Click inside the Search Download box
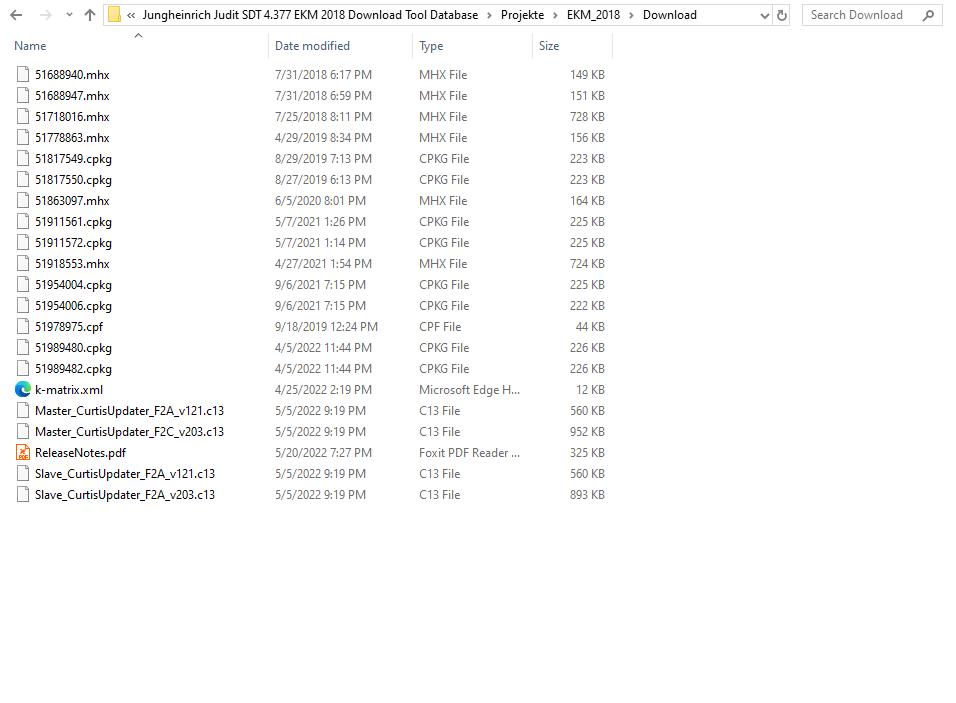The image size is (956, 703). coord(861,14)
